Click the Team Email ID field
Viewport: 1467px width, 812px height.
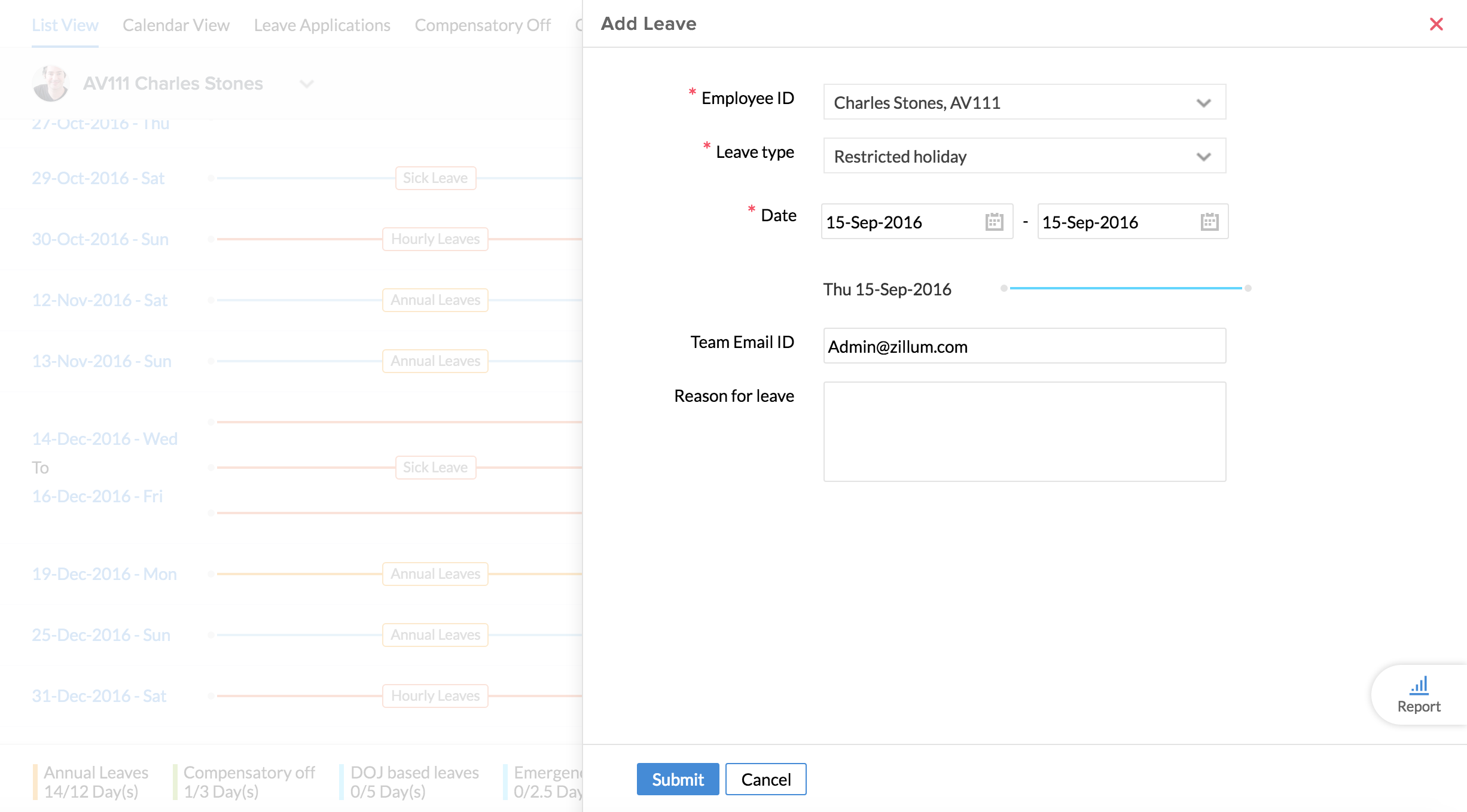[1024, 346]
